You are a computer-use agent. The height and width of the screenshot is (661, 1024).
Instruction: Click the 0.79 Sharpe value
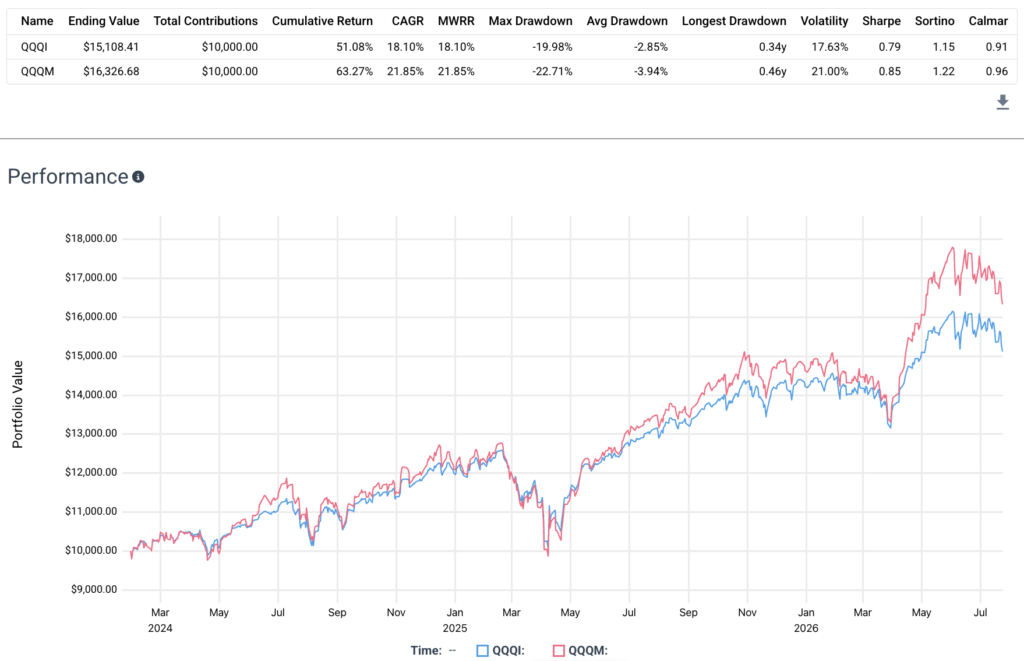click(889, 47)
